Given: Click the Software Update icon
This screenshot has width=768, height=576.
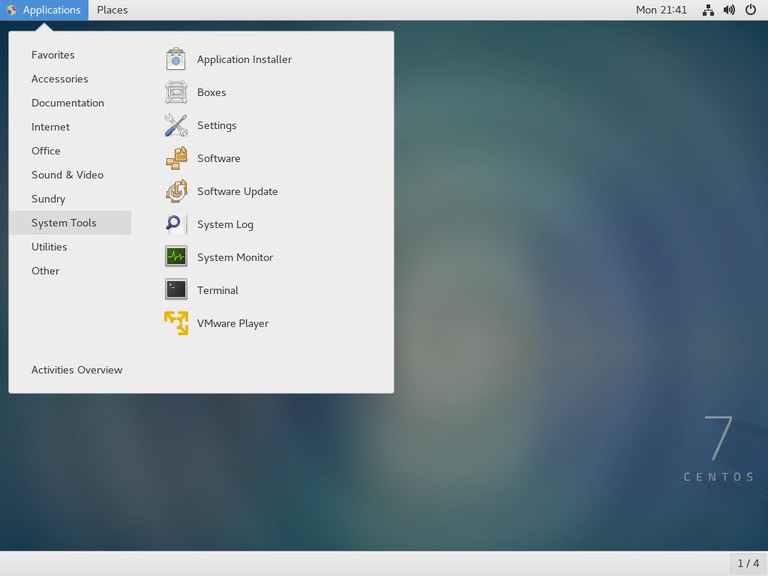Looking at the screenshot, I should pyautogui.click(x=176, y=191).
